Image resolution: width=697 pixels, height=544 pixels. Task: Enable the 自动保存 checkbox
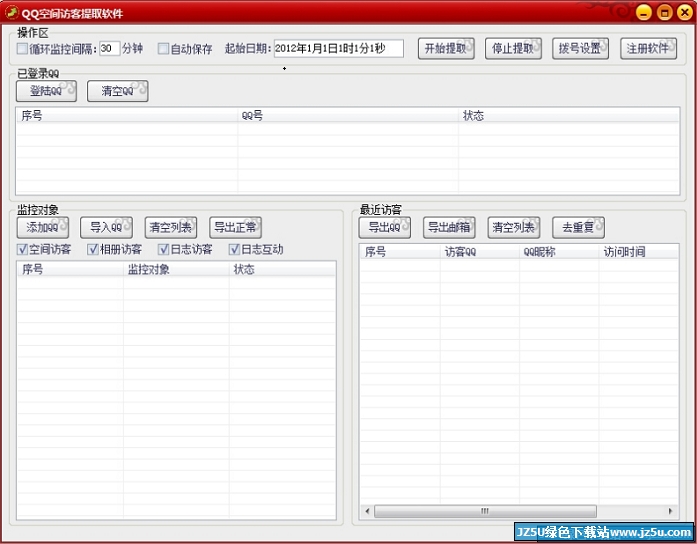pyautogui.click(x=164, y=48)
